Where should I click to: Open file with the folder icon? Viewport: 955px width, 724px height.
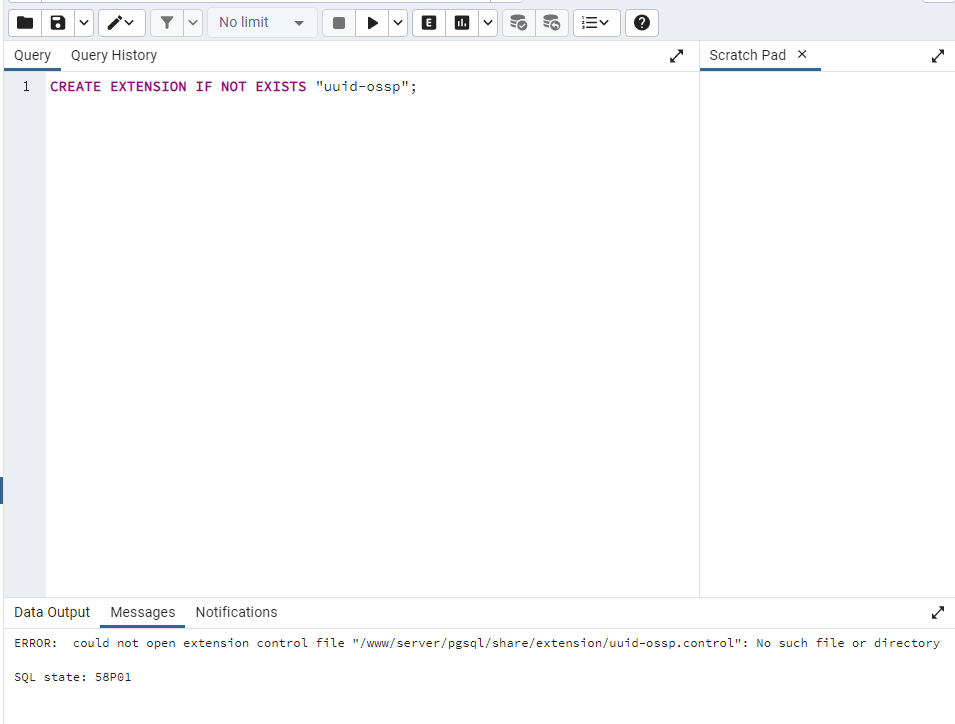pyautogui.click(x=25, y=23)
